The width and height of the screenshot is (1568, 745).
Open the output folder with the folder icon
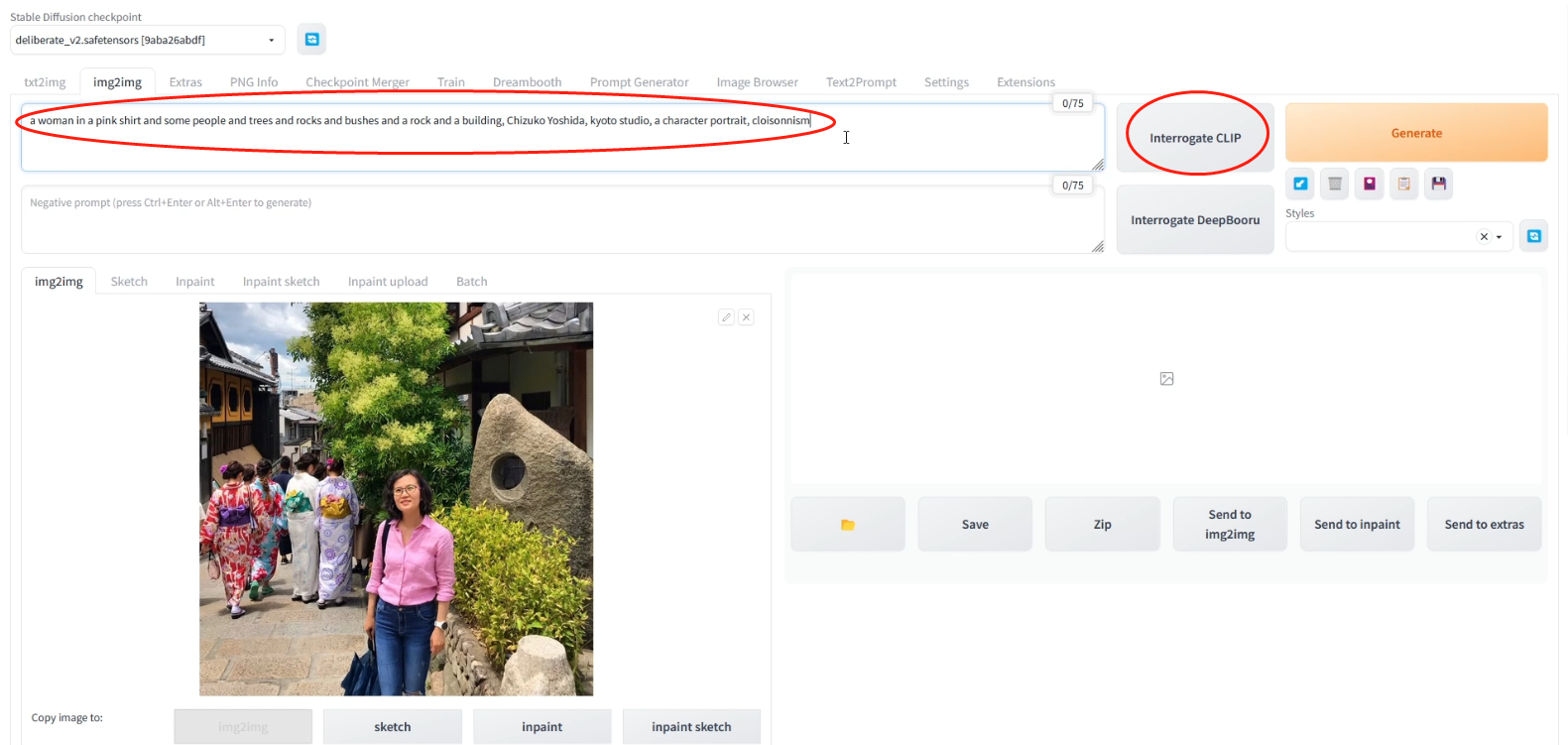pyautogui.click(x=847, y=525)
